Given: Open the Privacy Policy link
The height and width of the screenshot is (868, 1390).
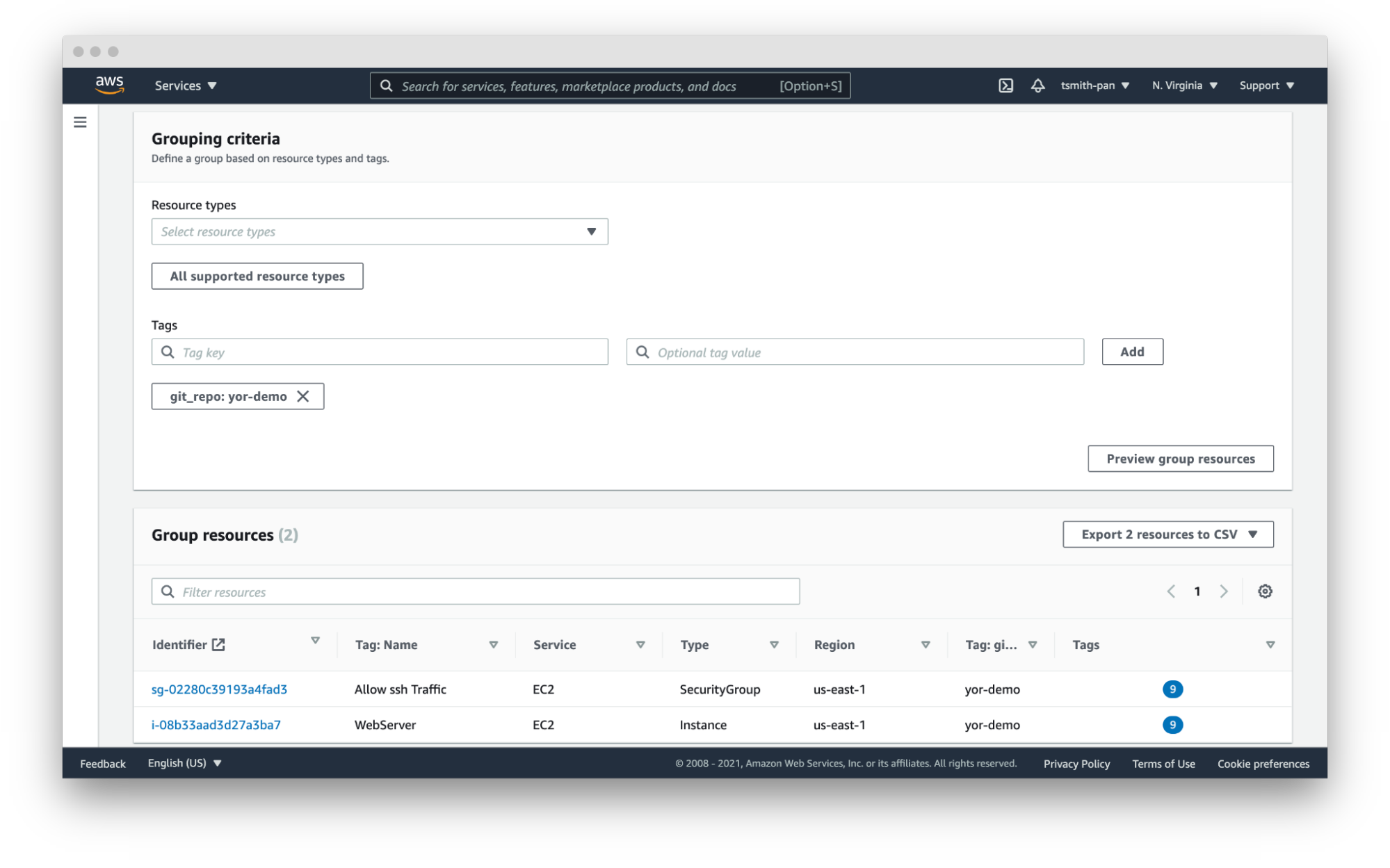Looking at the screenshot, I should 1076,764.
